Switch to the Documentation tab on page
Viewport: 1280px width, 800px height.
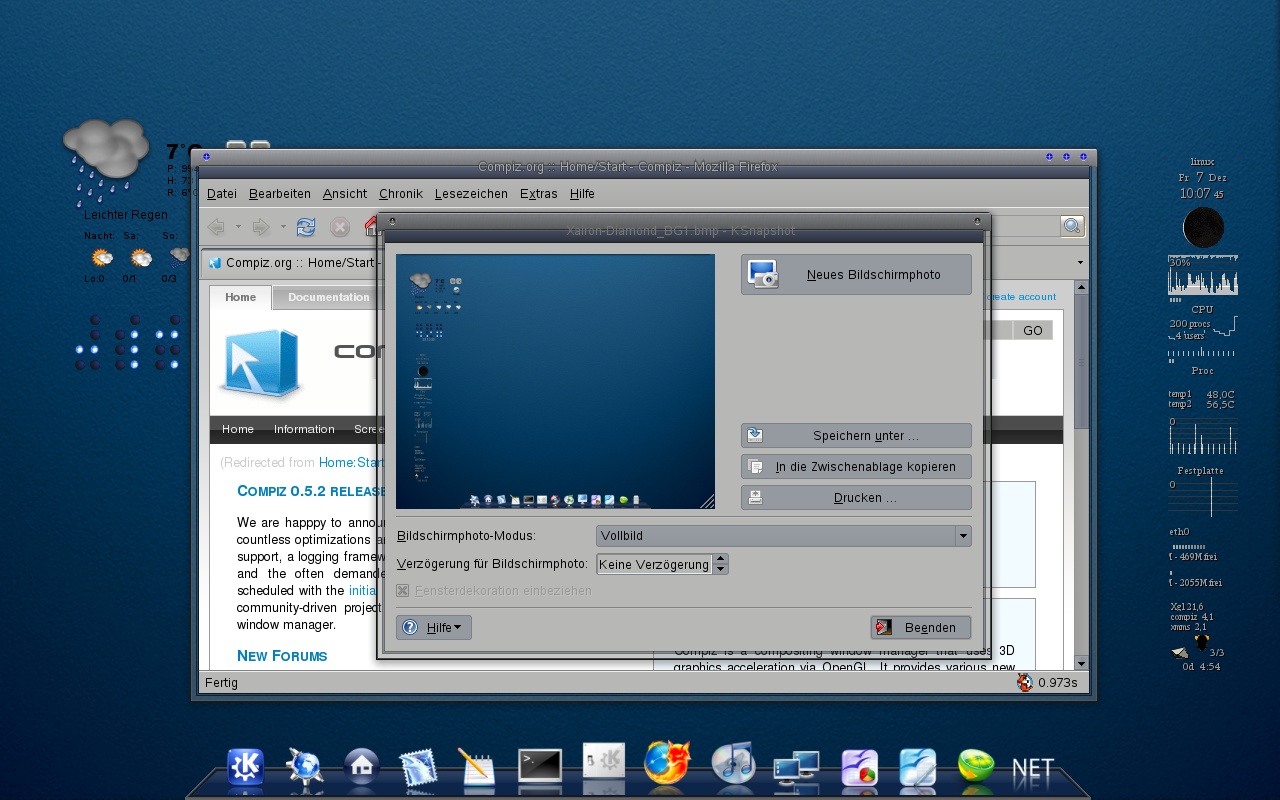tap(329, 297)
